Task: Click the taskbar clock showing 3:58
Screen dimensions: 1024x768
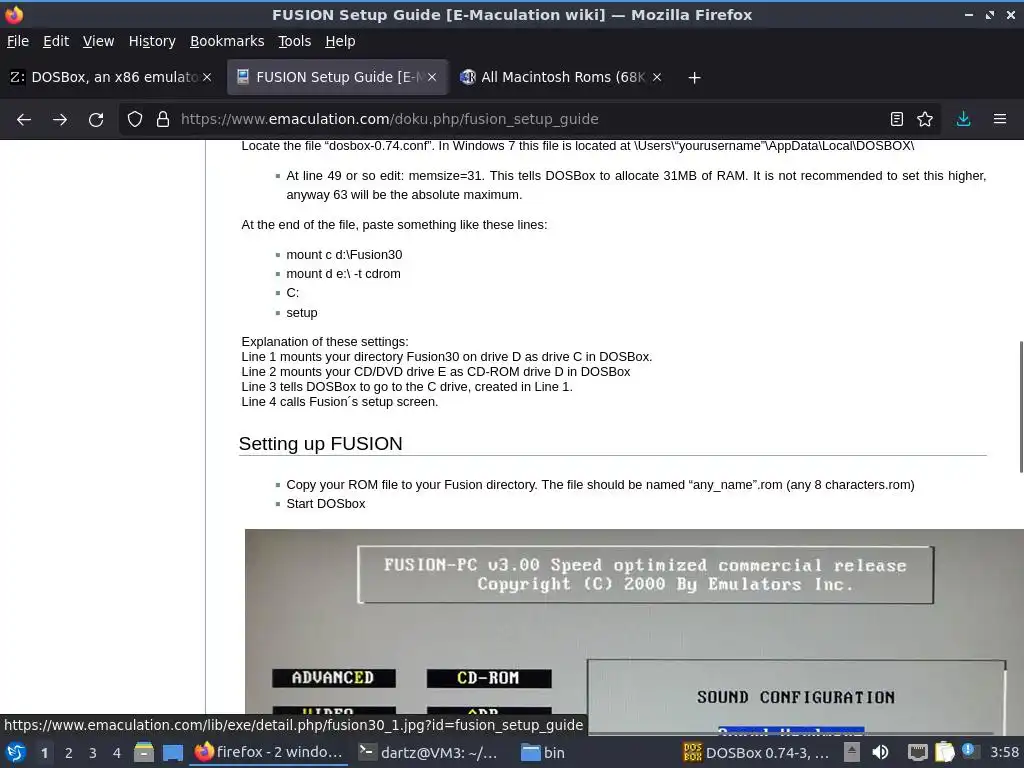Action: (1004, 752)
